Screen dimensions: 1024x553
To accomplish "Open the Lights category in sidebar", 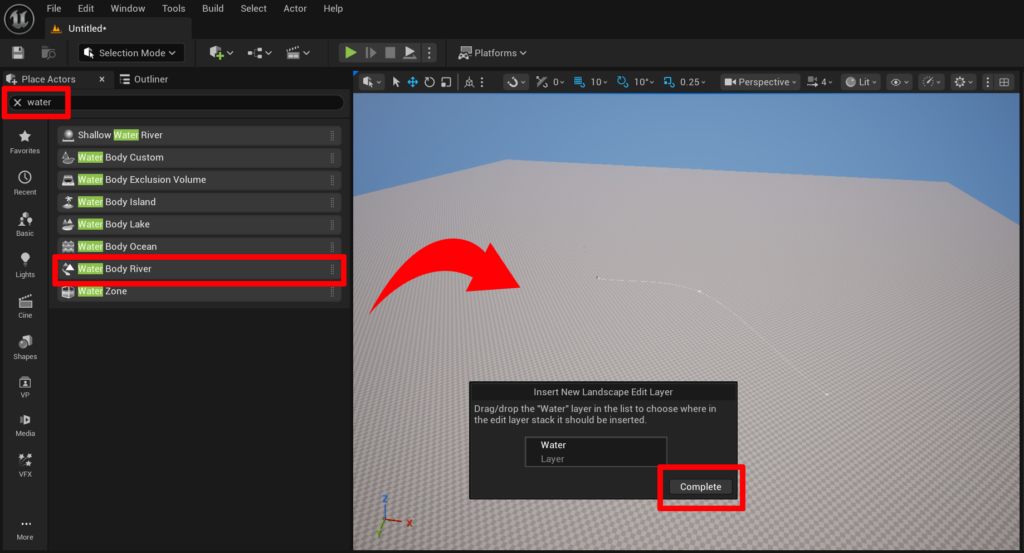I will coord(25,265).
